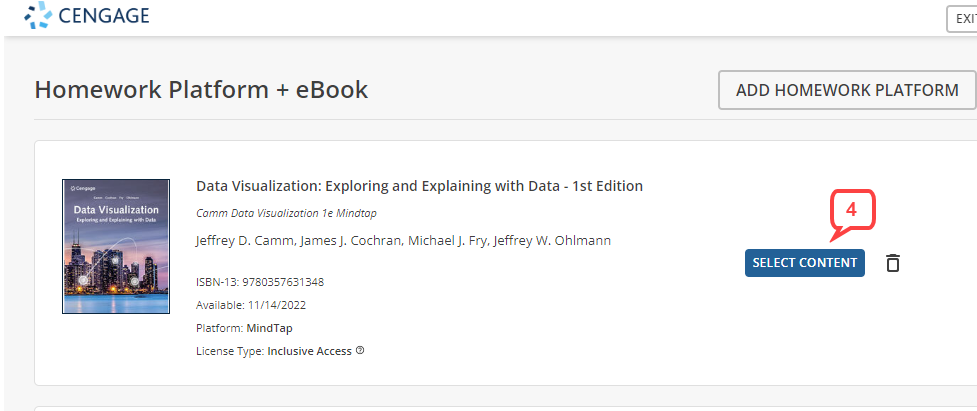Select the ISBN-13 number 9780357631348
This screenshot has height=411, width=977.
click(283, 282)
